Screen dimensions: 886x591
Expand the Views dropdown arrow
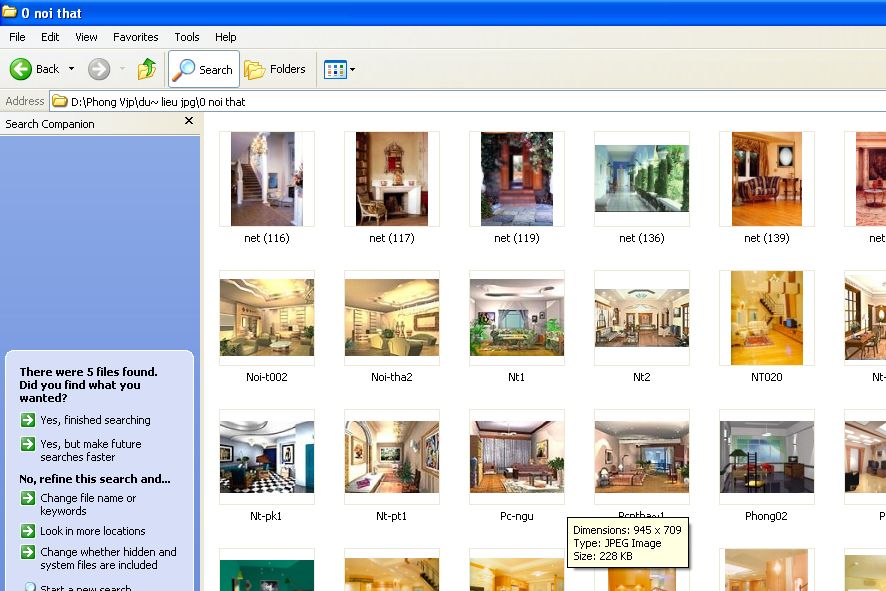pos(353,69)
